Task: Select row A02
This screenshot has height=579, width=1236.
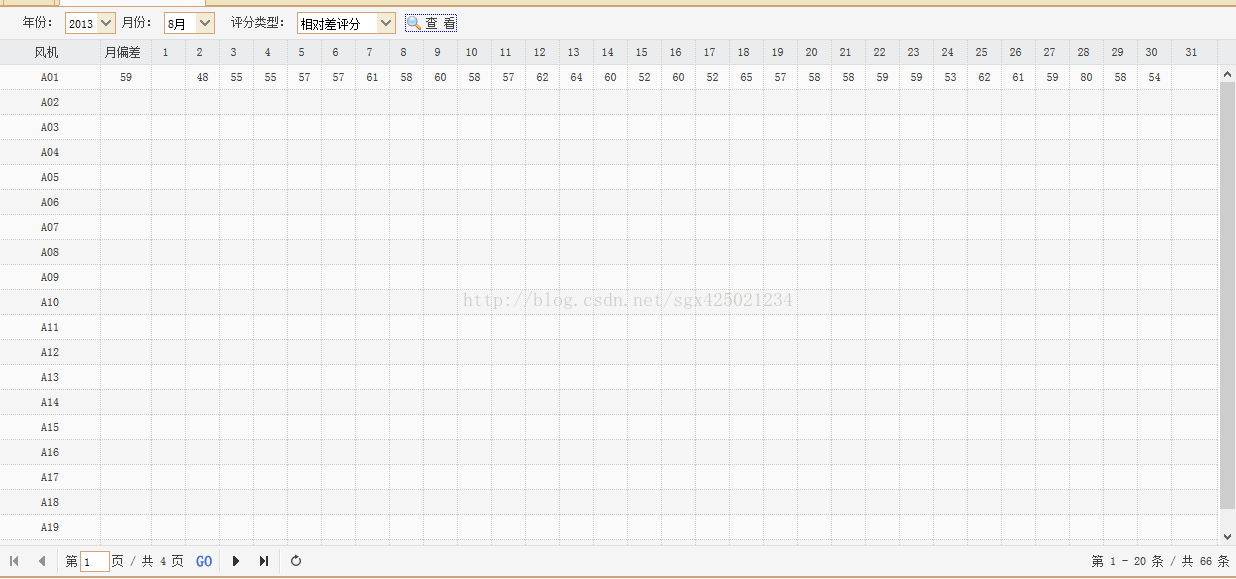Action: pyautogui.click(x=609, y=102)
